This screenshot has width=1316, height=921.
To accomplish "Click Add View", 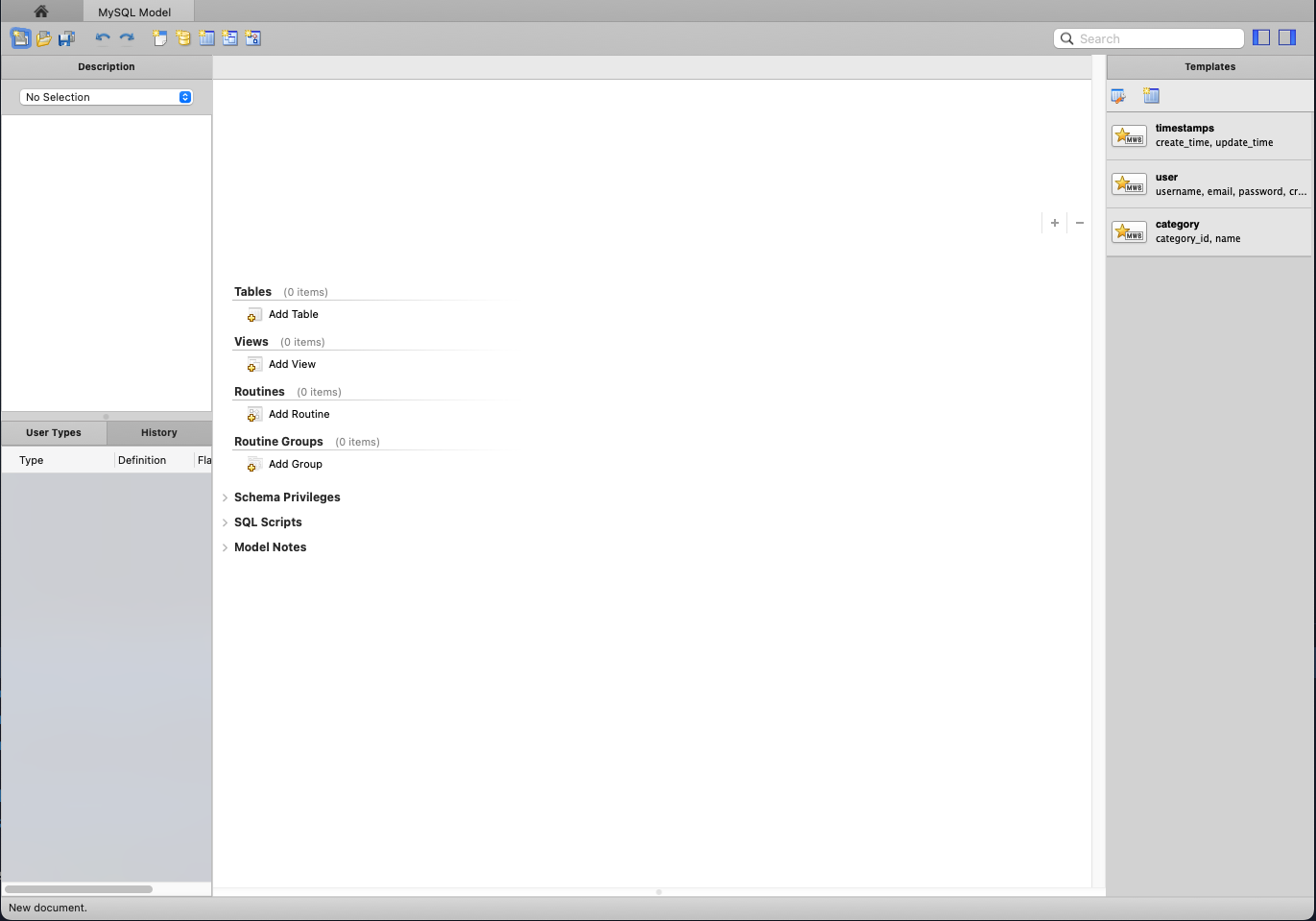I will tap(292, 365).
